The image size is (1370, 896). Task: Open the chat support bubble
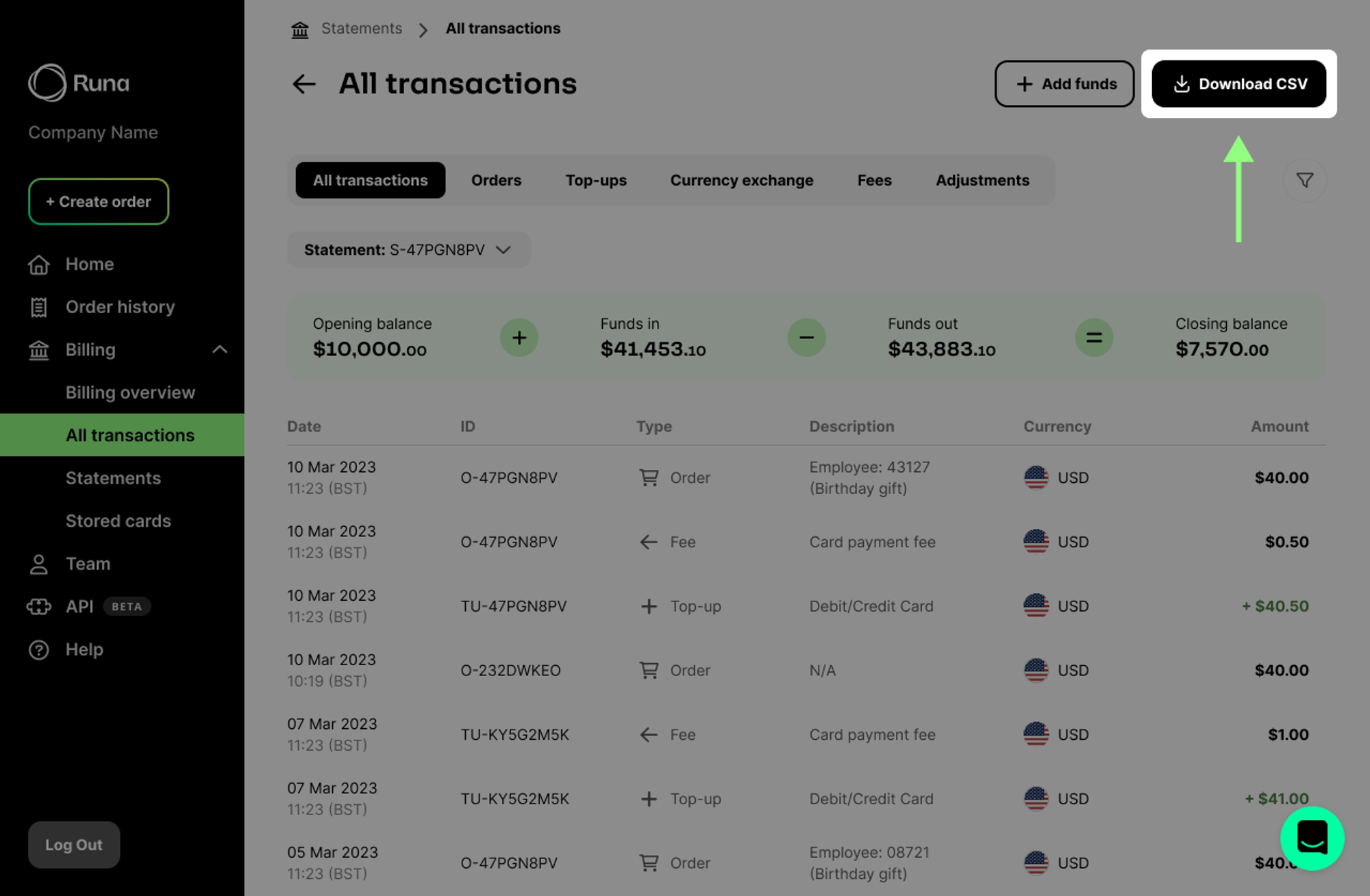(1312, 838)
